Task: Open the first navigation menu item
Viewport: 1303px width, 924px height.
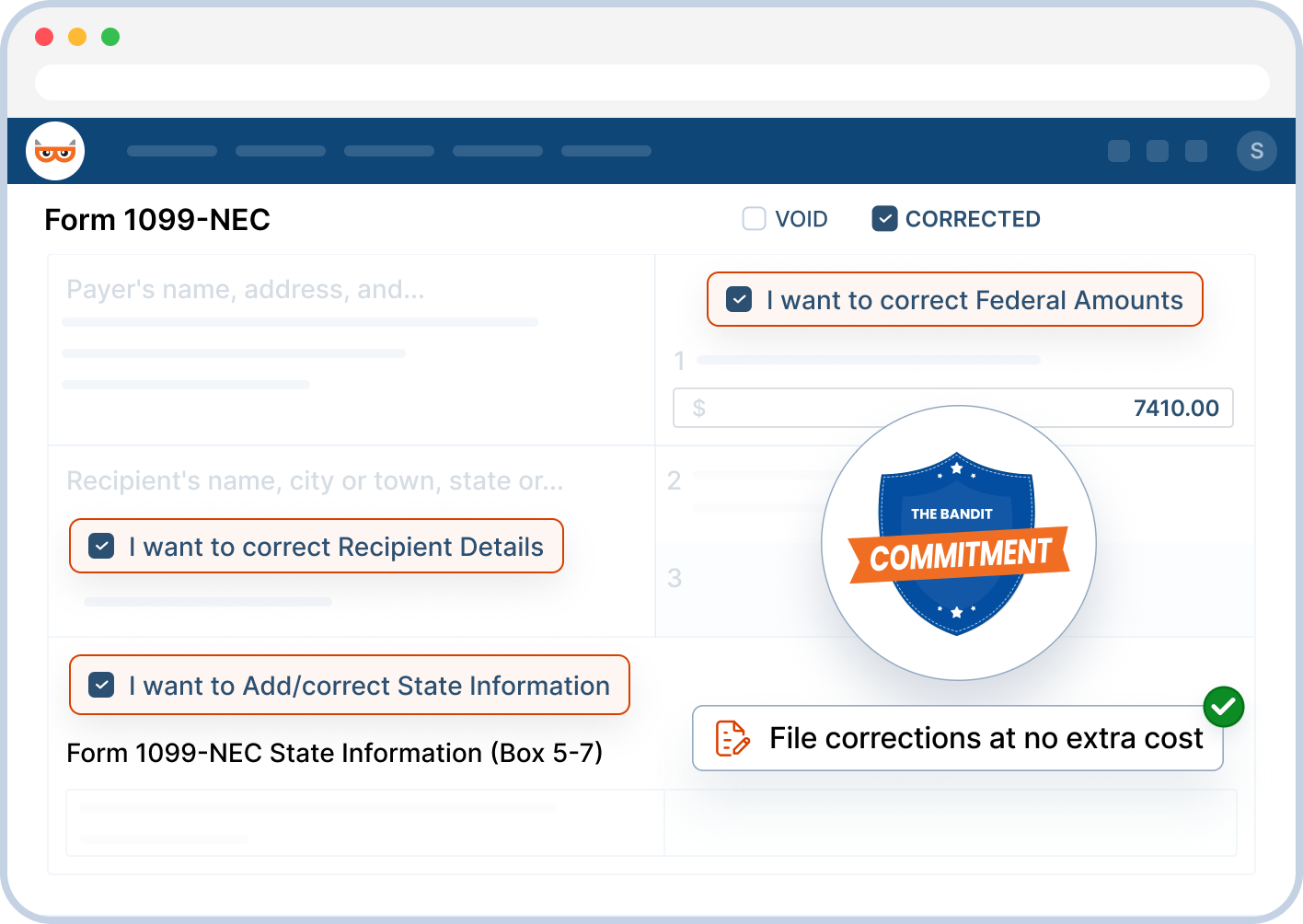Action: [172, 151]
